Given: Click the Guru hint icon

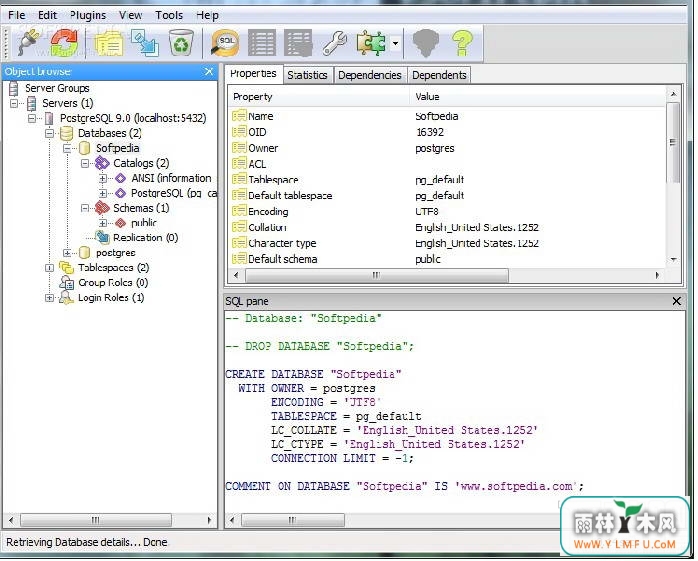Looking at the screenshot, I should pos(426,43).
